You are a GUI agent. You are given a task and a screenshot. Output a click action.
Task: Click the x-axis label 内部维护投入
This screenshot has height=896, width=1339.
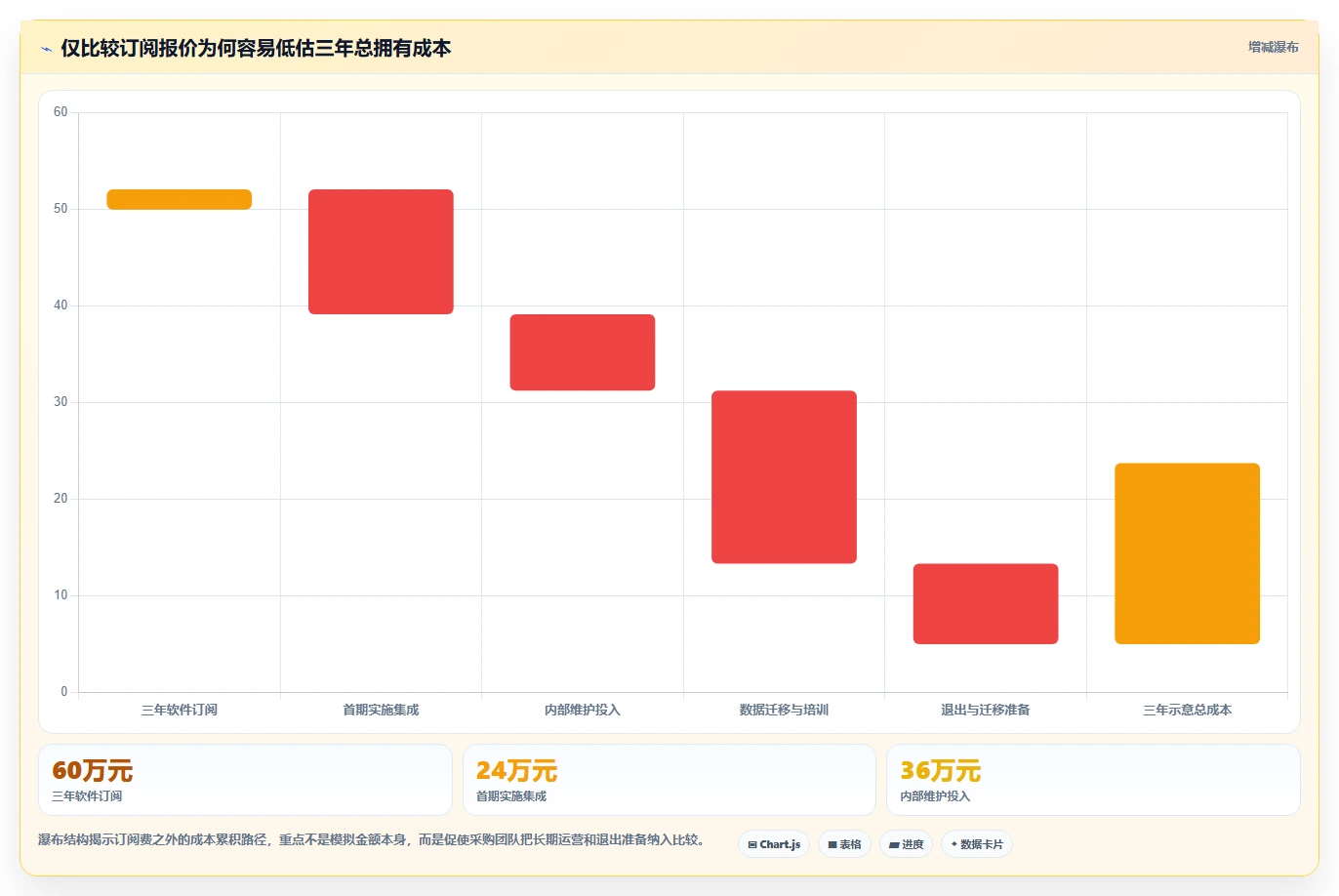click(583, 710)
